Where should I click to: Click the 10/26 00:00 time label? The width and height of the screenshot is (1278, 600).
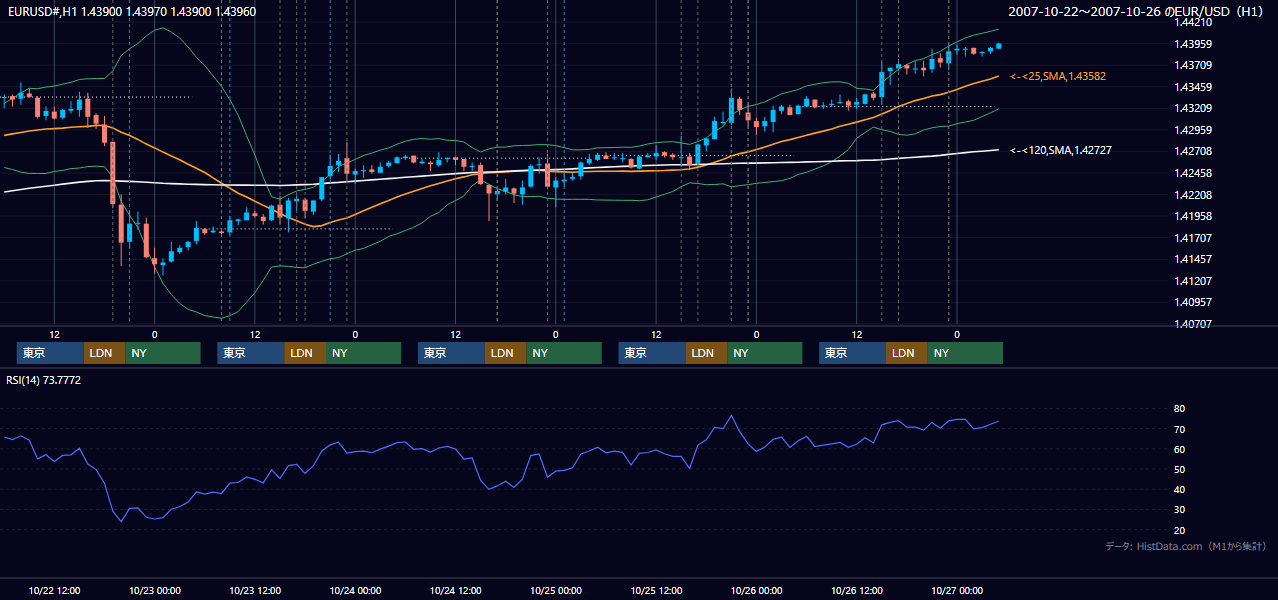[757, 590]
